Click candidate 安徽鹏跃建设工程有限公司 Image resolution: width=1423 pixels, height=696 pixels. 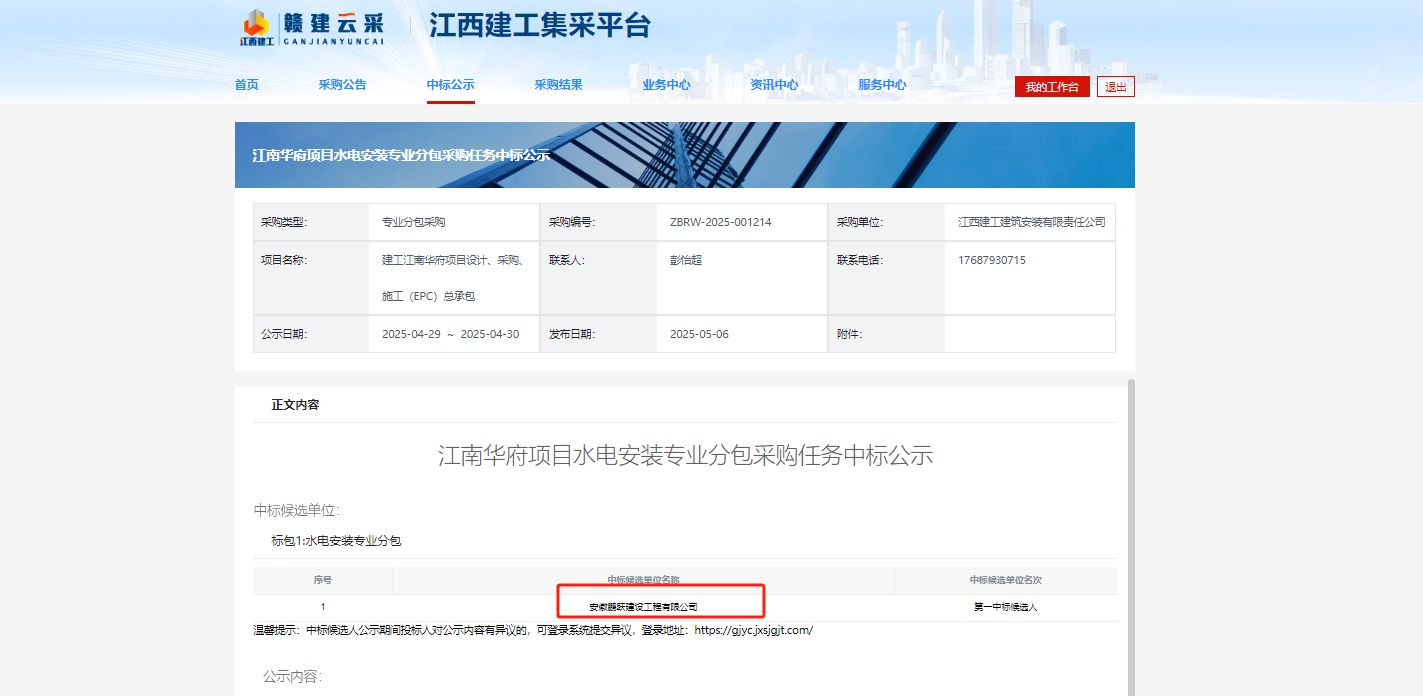tap(643, 607)
